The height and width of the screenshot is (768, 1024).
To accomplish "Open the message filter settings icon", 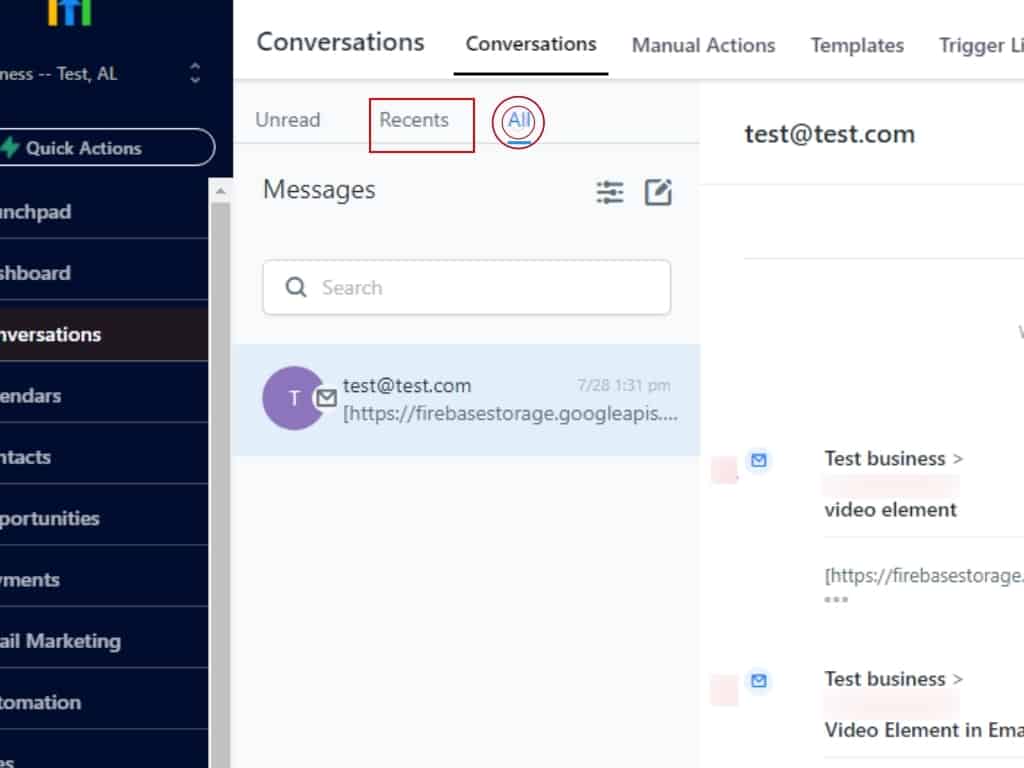I will point(610,192).
